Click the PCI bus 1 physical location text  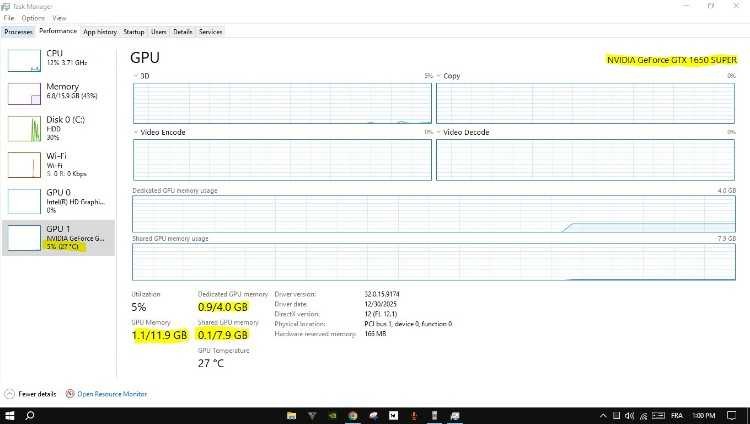408,324
